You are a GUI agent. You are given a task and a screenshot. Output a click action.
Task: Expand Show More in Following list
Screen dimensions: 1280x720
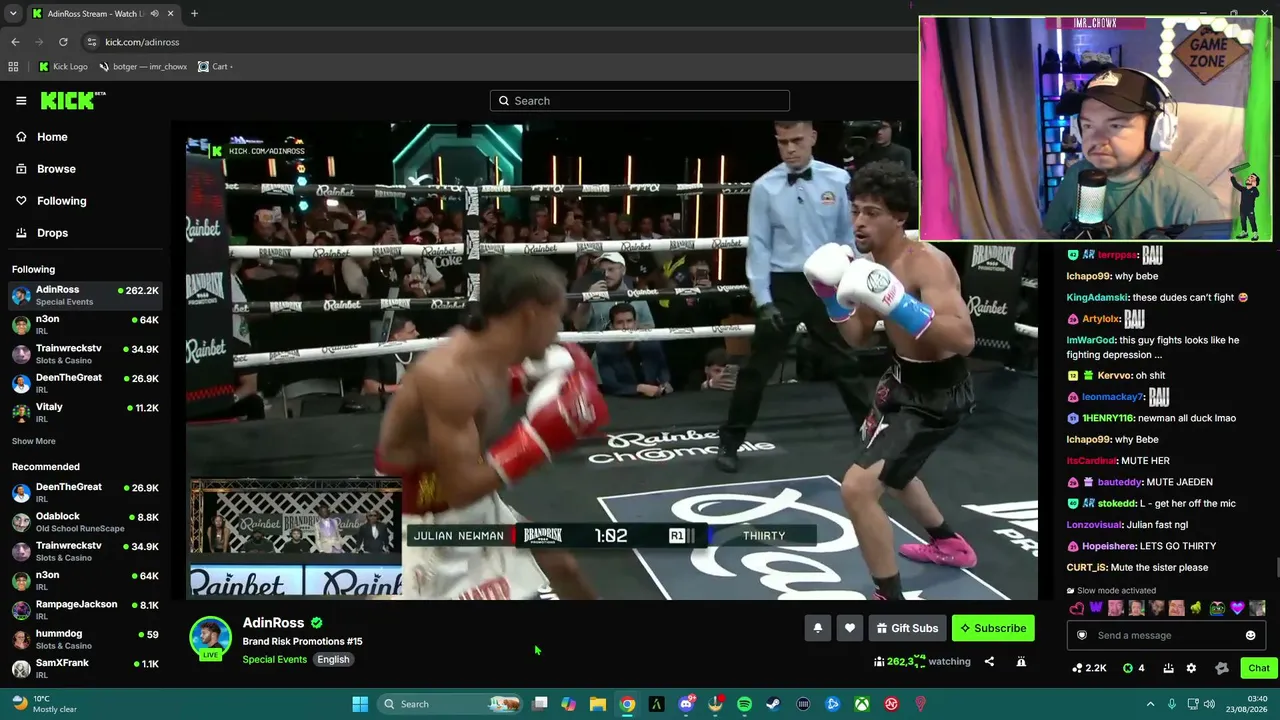34,441
